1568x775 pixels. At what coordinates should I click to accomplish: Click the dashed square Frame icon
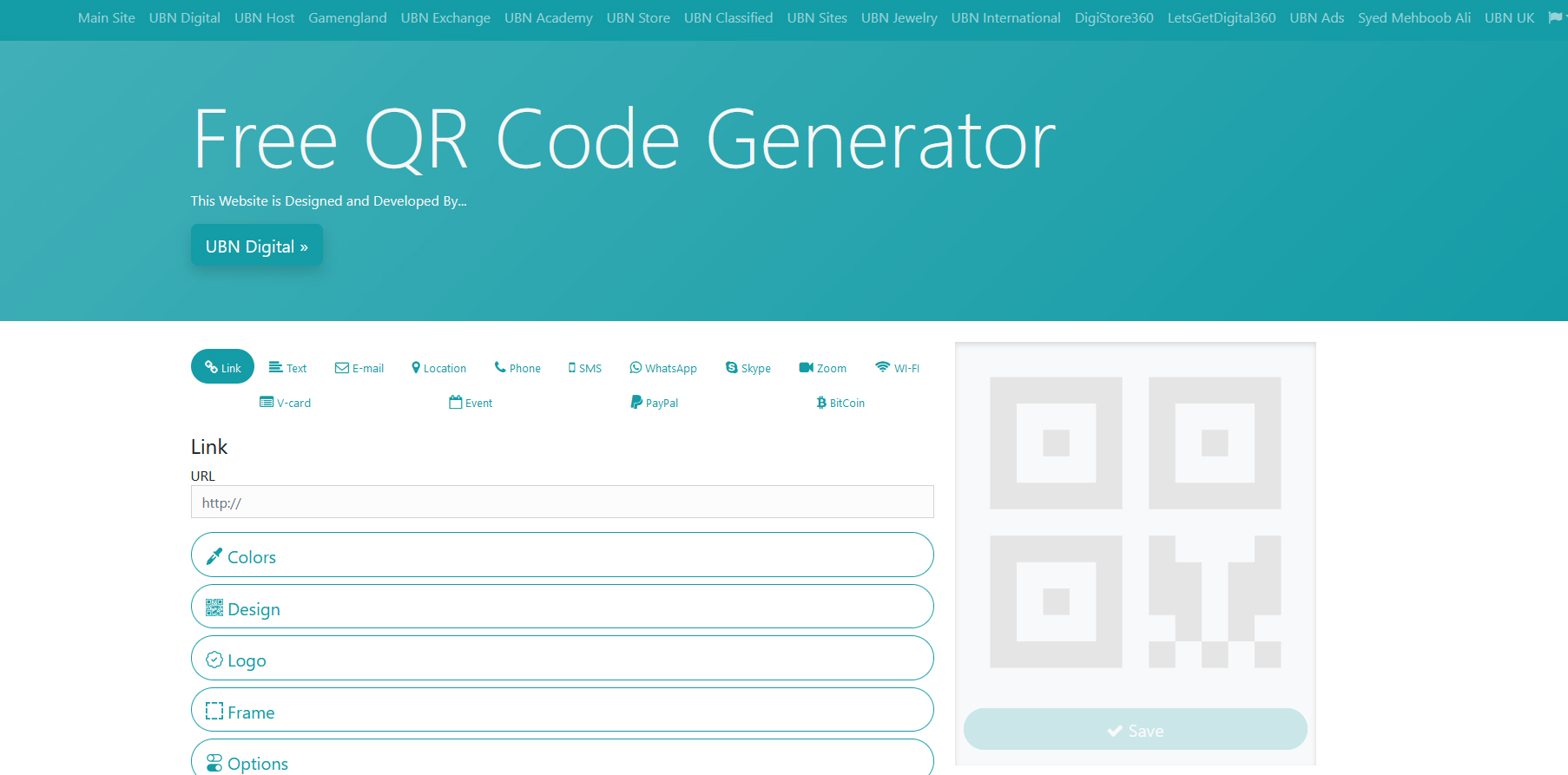214,711
